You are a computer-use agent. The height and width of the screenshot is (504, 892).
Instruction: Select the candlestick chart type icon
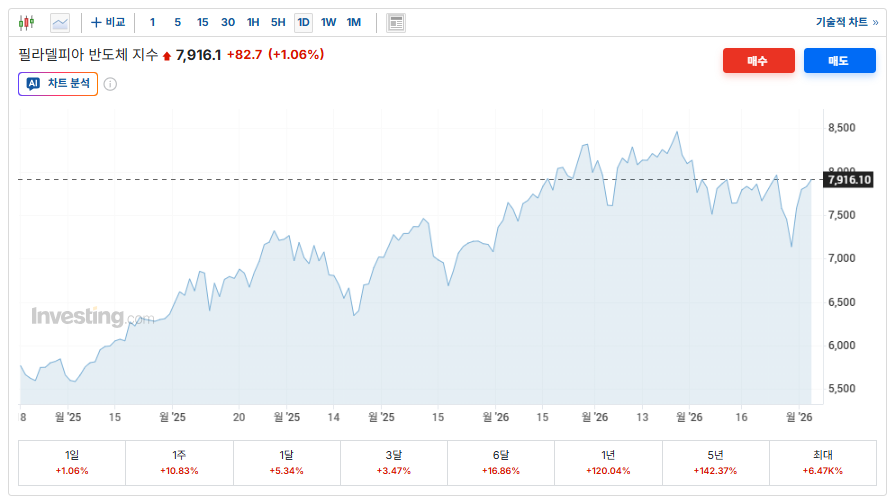pyautogui.click(x=26, y=22)
